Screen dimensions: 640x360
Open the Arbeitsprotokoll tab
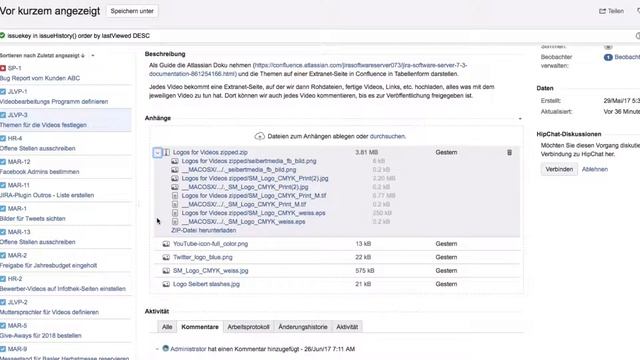click(249, 327)
